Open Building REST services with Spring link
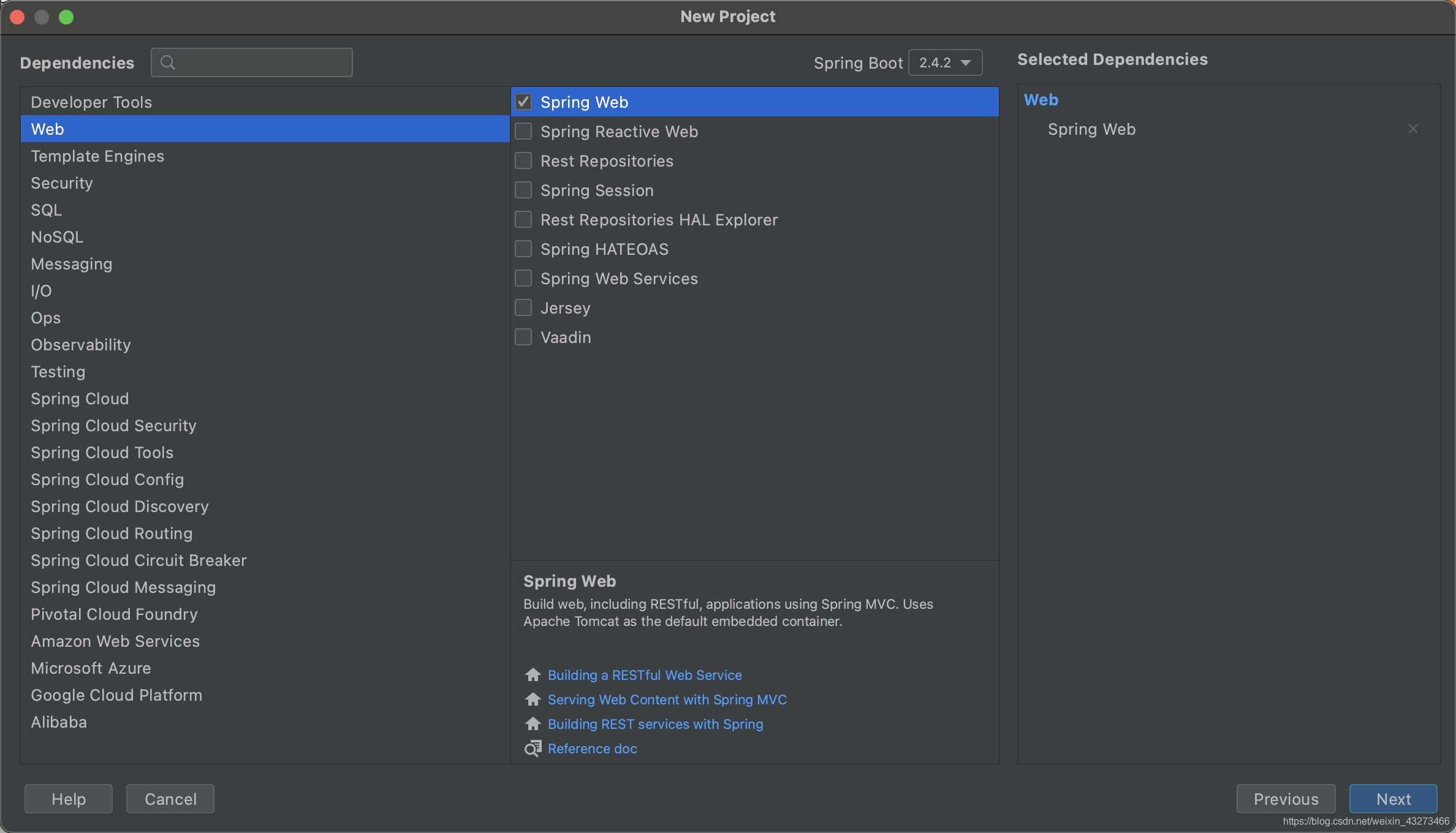The height and width of the screenshot is (833, 1456). [x=656, y=723]
